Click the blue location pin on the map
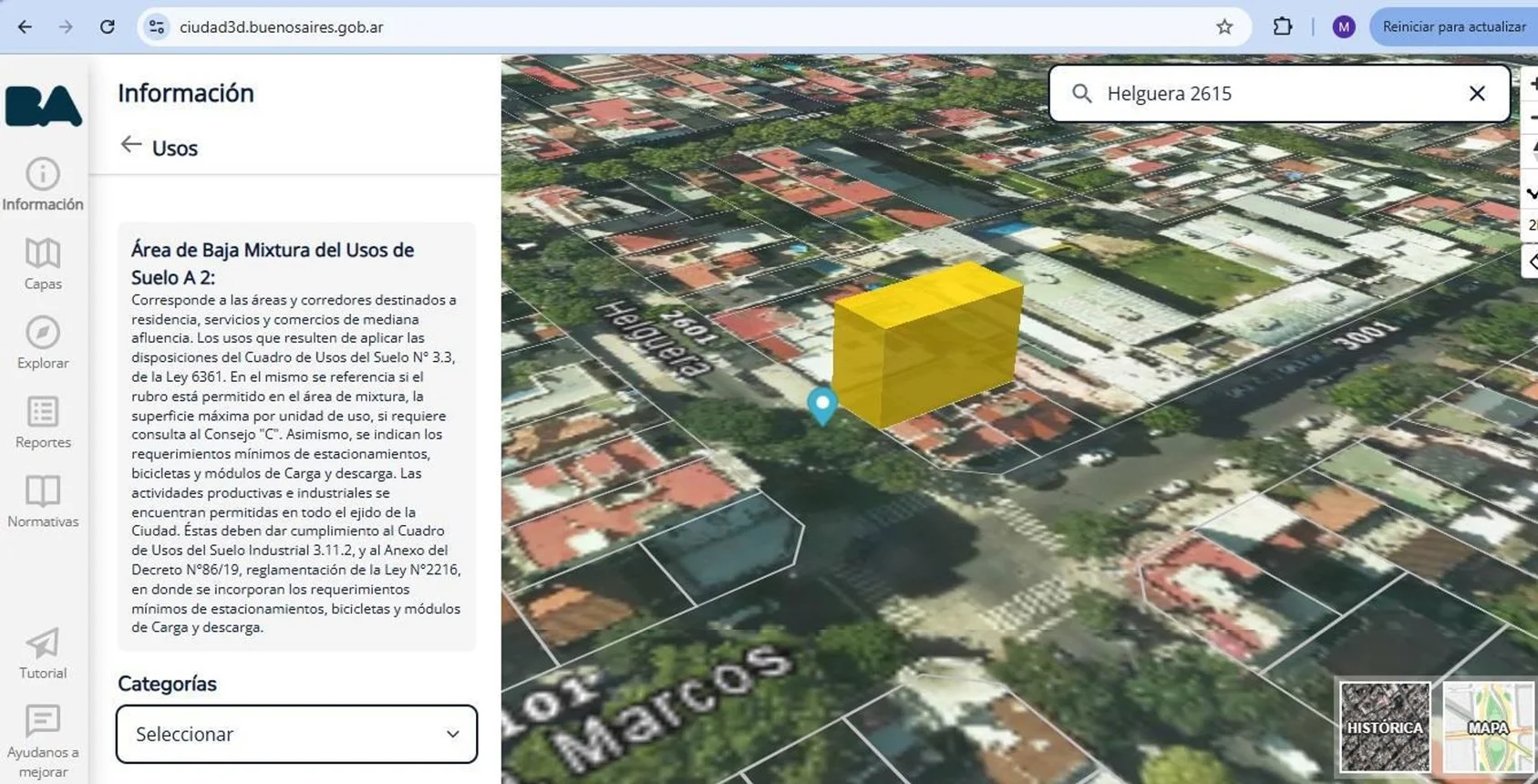 pyautogui.click(x=822, y=406)
